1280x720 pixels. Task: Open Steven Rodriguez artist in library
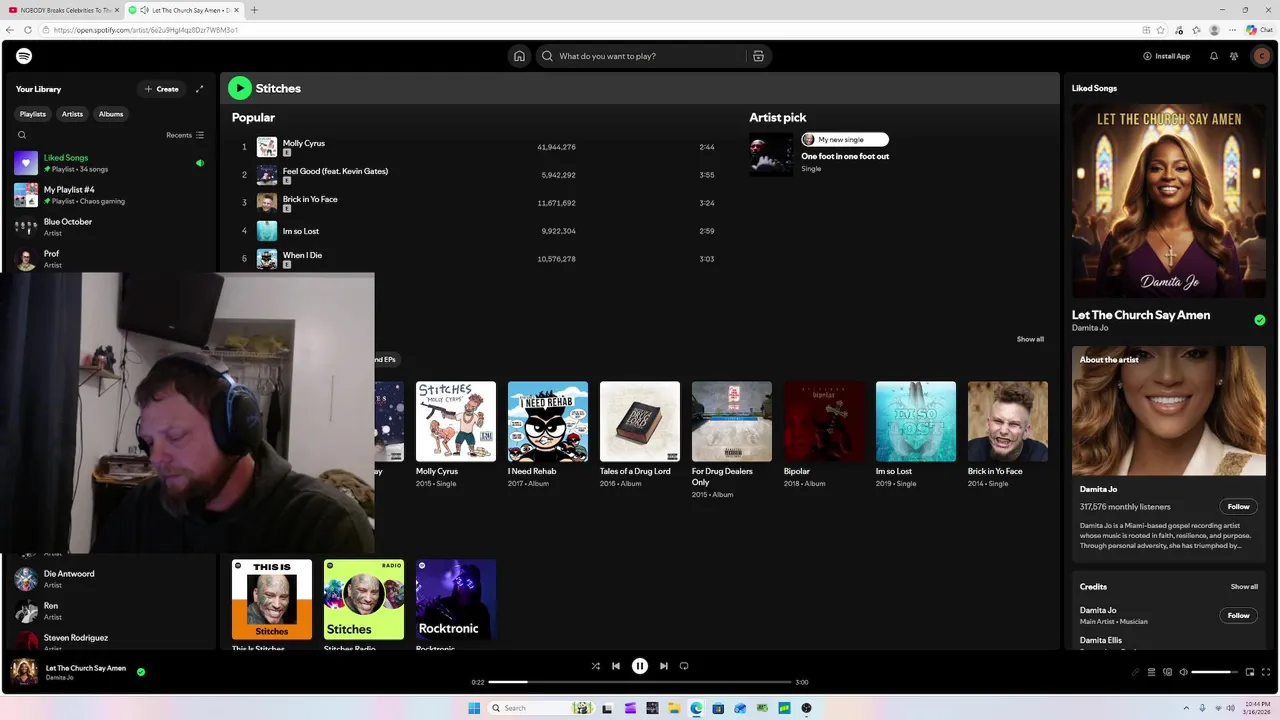click(x=110, y=640)
